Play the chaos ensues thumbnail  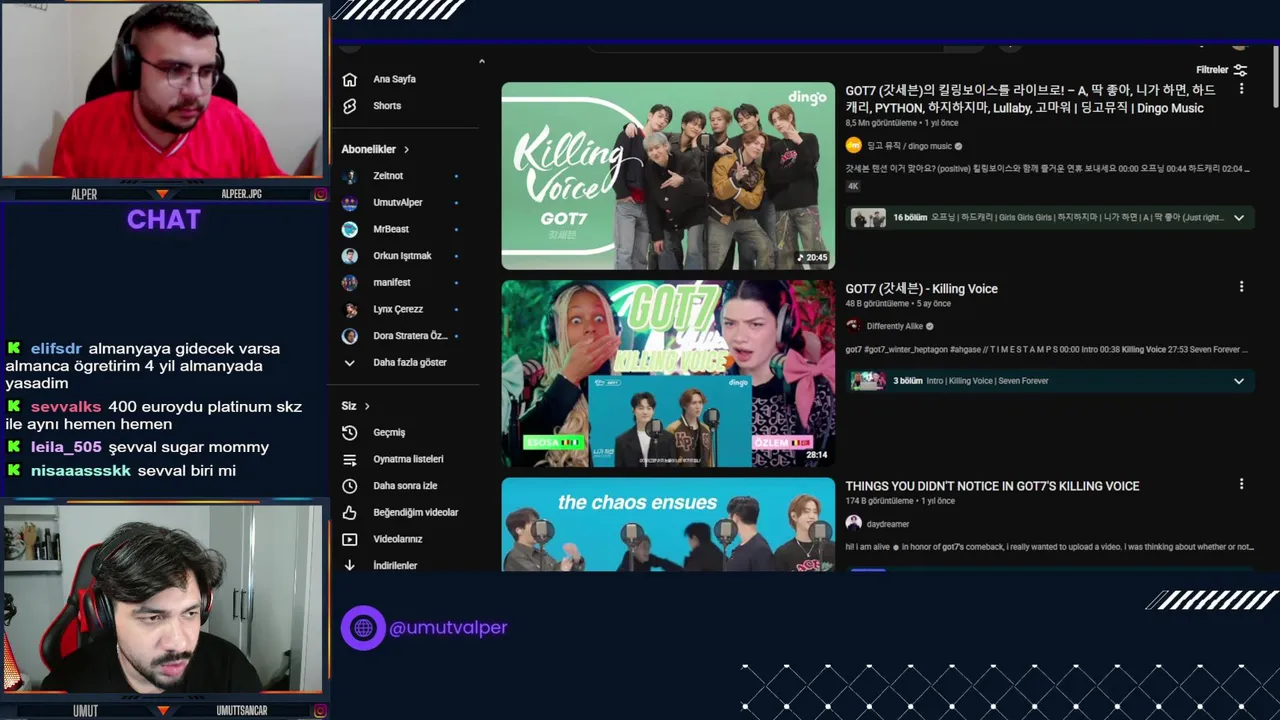668,525
